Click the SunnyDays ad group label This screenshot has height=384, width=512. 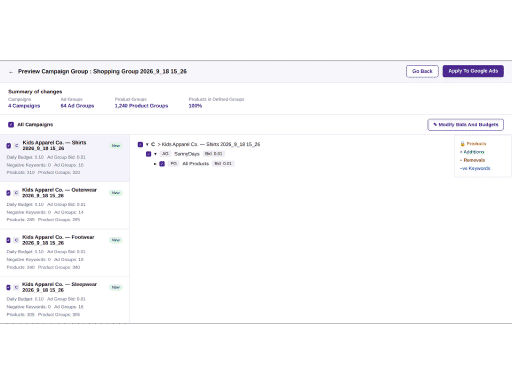[187, 154]
